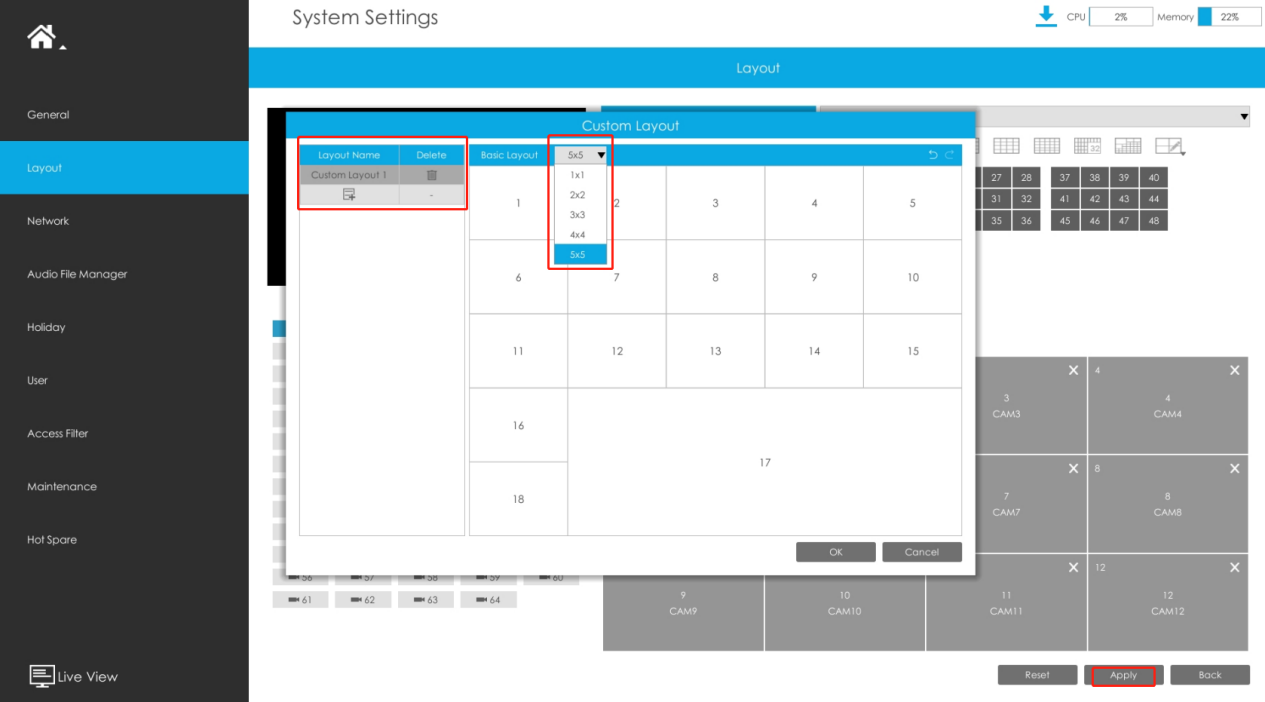The height and width of the screenshot is (702, 1265).
Task: Choose 2x2 from Basic Layout list
Action: click(581, 195)
